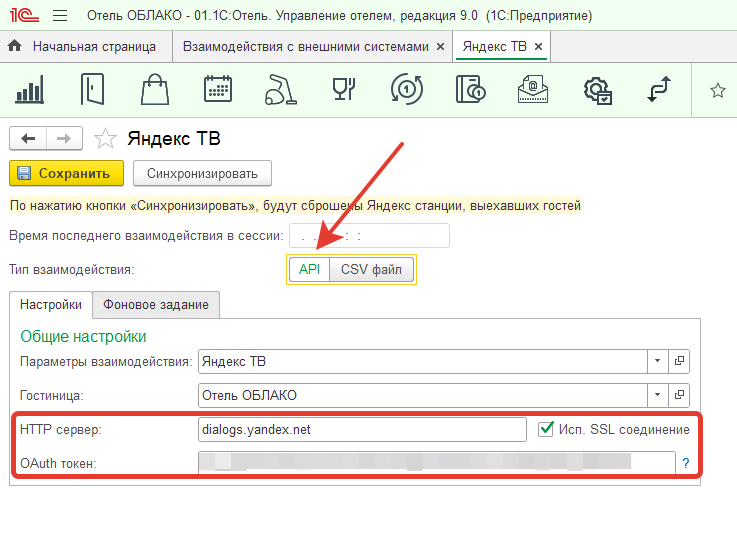Image resolution: width=737 pixels, height=540 pixels.
Task: Close the Взаимодействия с внешними системами tab
Action: click(x=440, y=46)
